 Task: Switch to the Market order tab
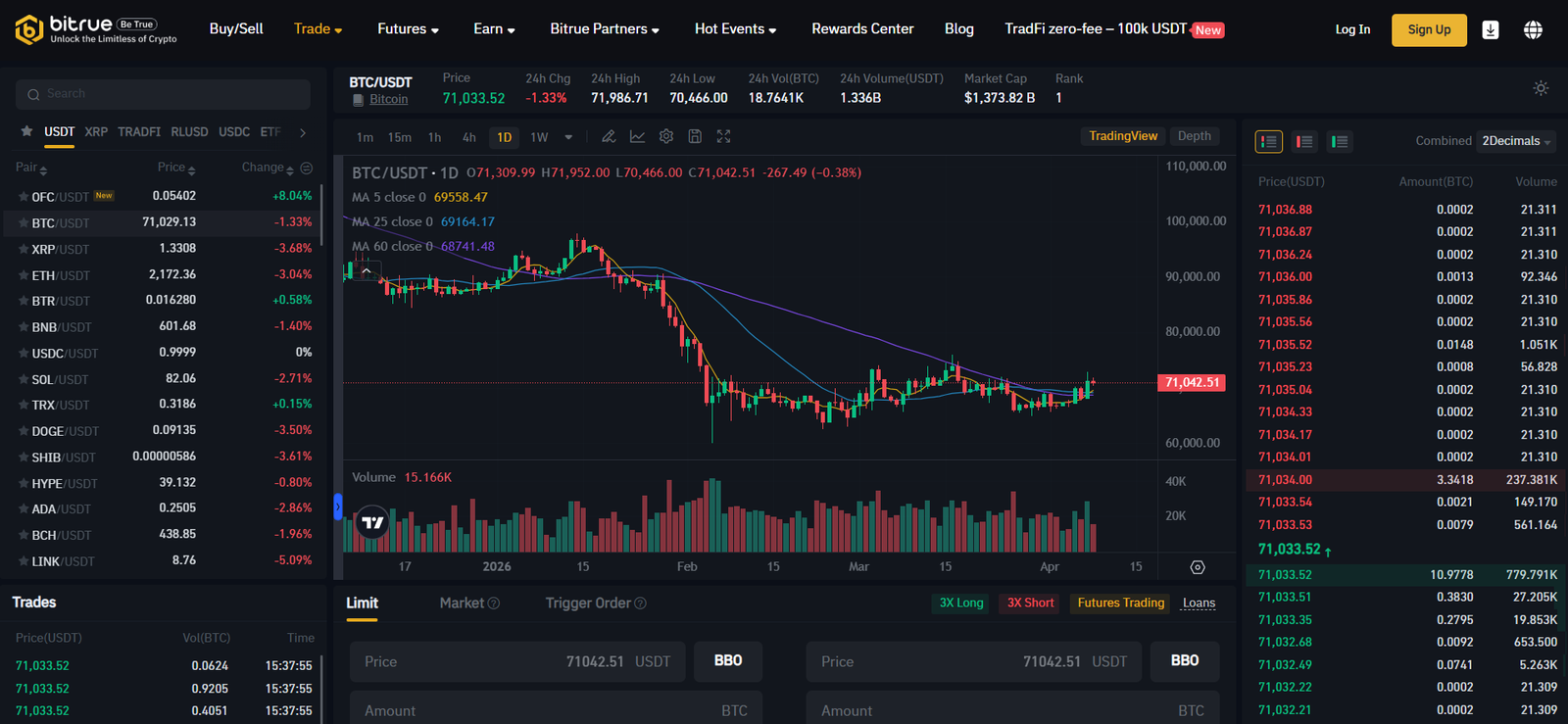[462, 603]
